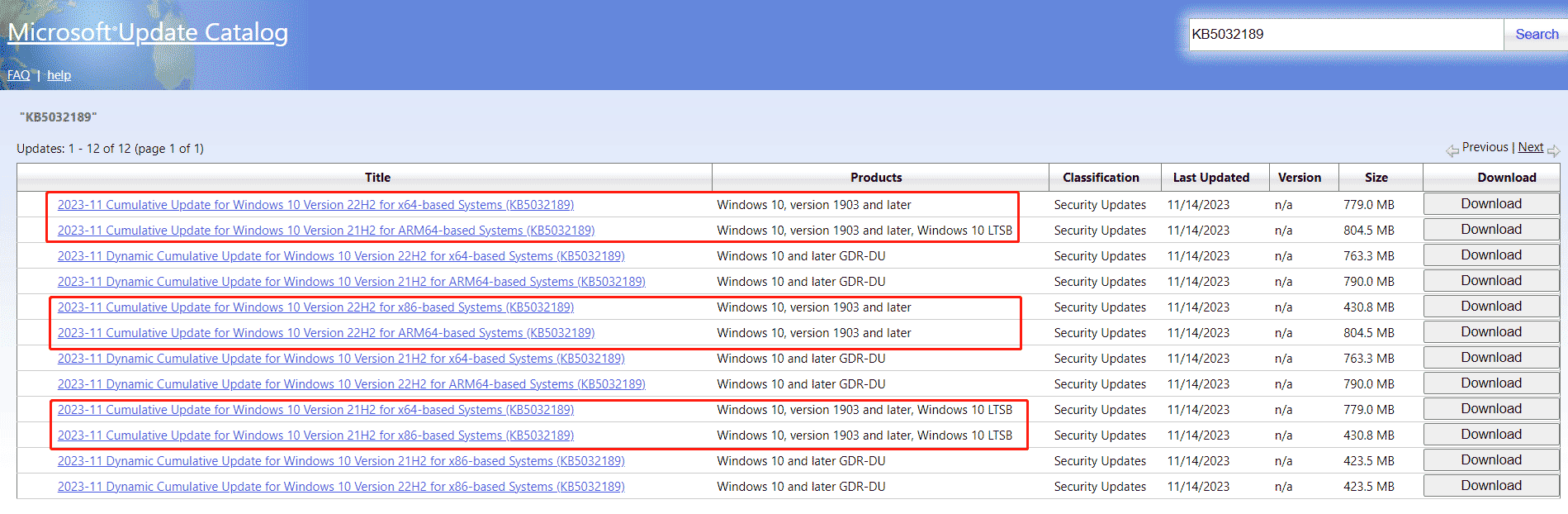Image resolution: width=1568 pixels, height=514 pixels.
Task: Download Dynamic Update 22H2 x64 (763.3 MB)
Action: (x=1491, y=255)
